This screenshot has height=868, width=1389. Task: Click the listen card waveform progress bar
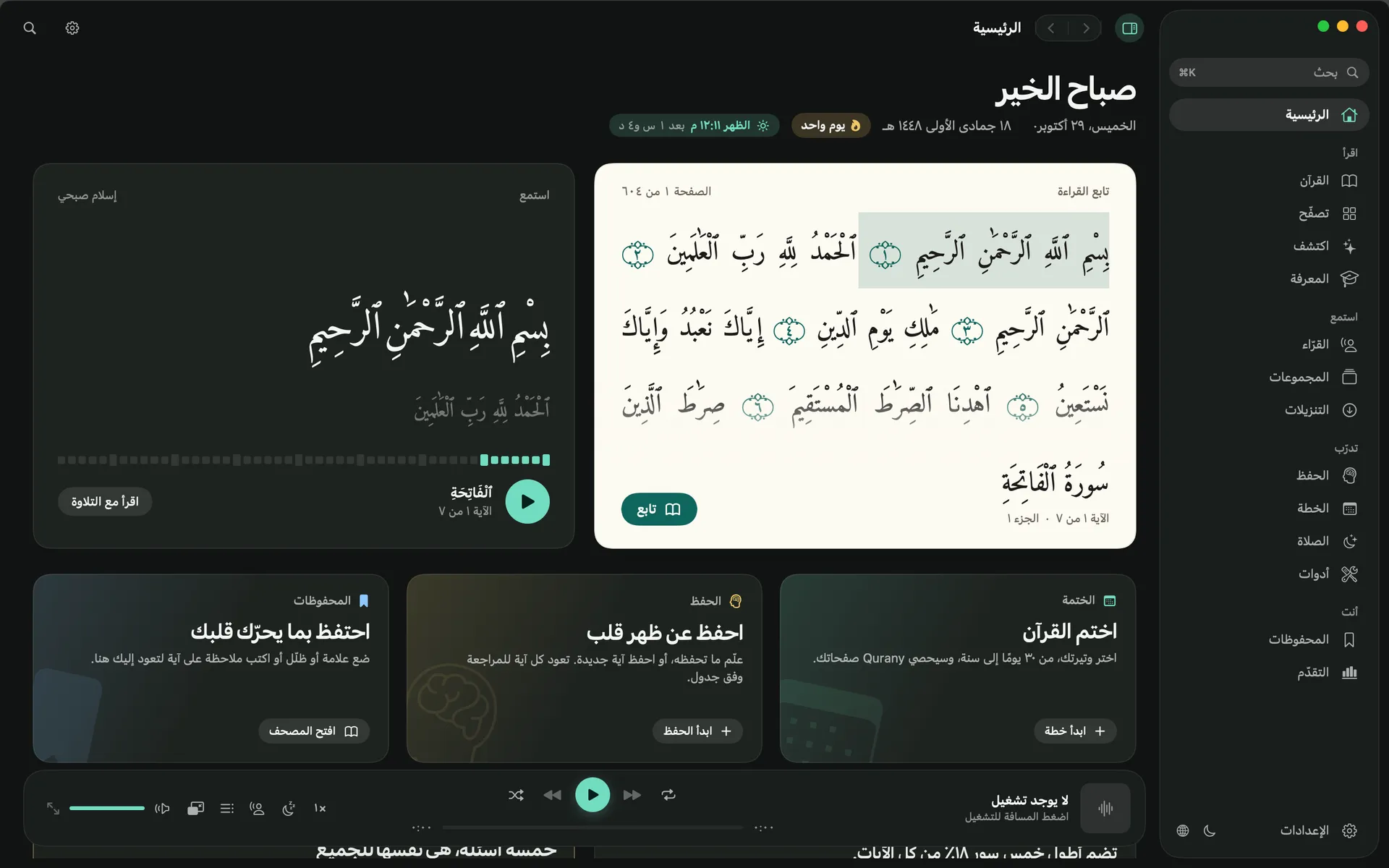[304, 460]
